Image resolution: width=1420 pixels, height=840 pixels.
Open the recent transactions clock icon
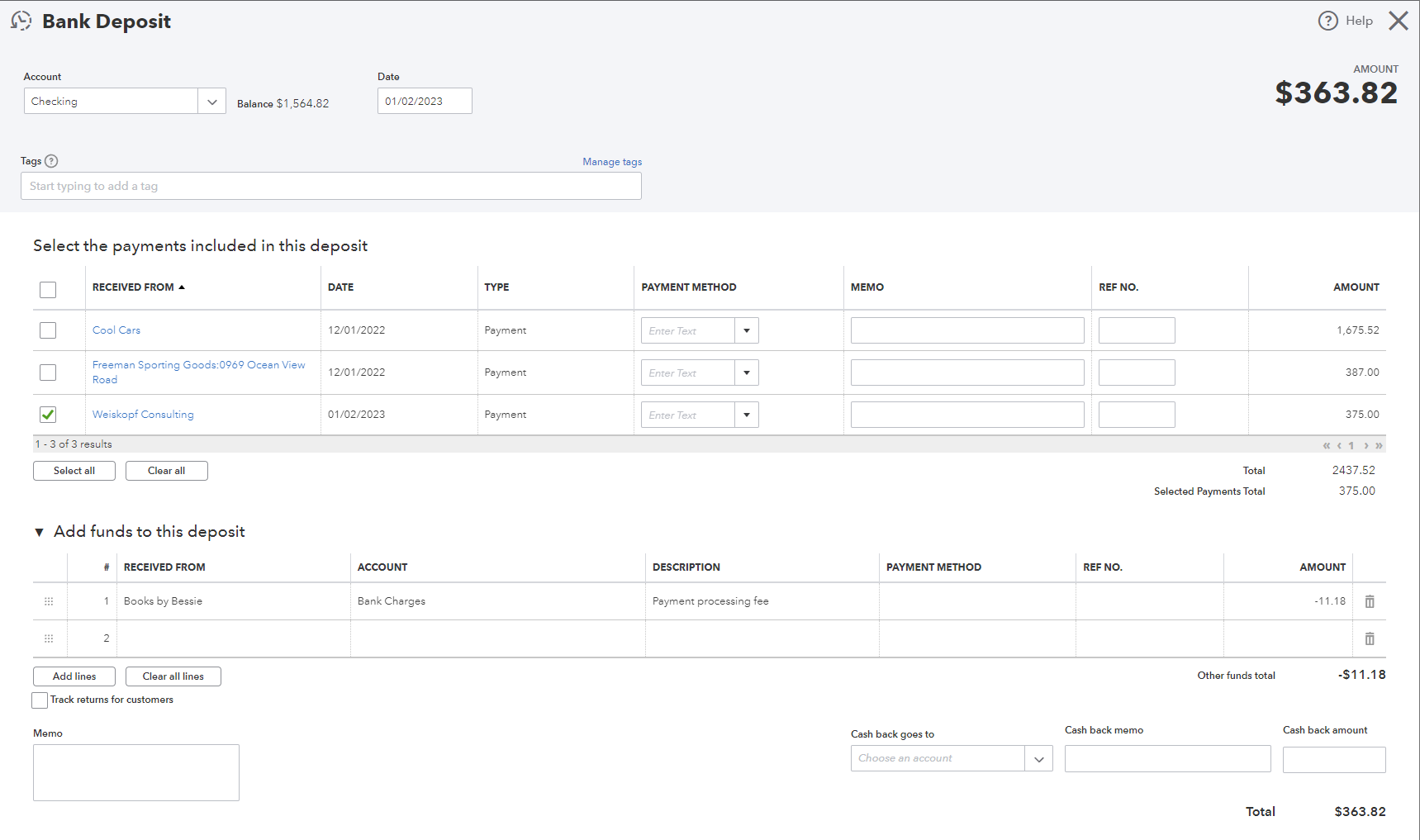21,21
